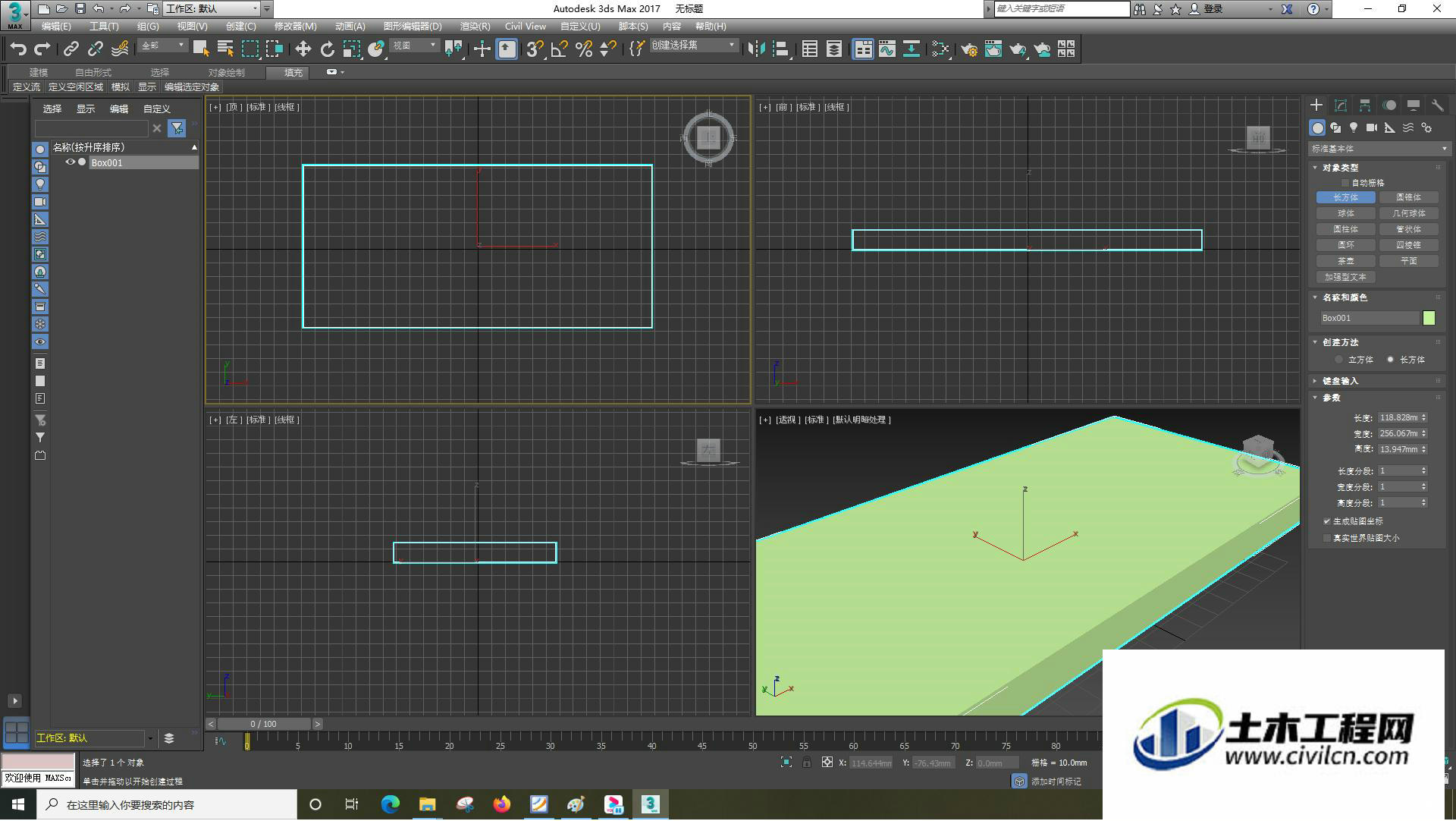Activate the Select Object tool
Screen dimensions: 1456x821
[201, 49]
